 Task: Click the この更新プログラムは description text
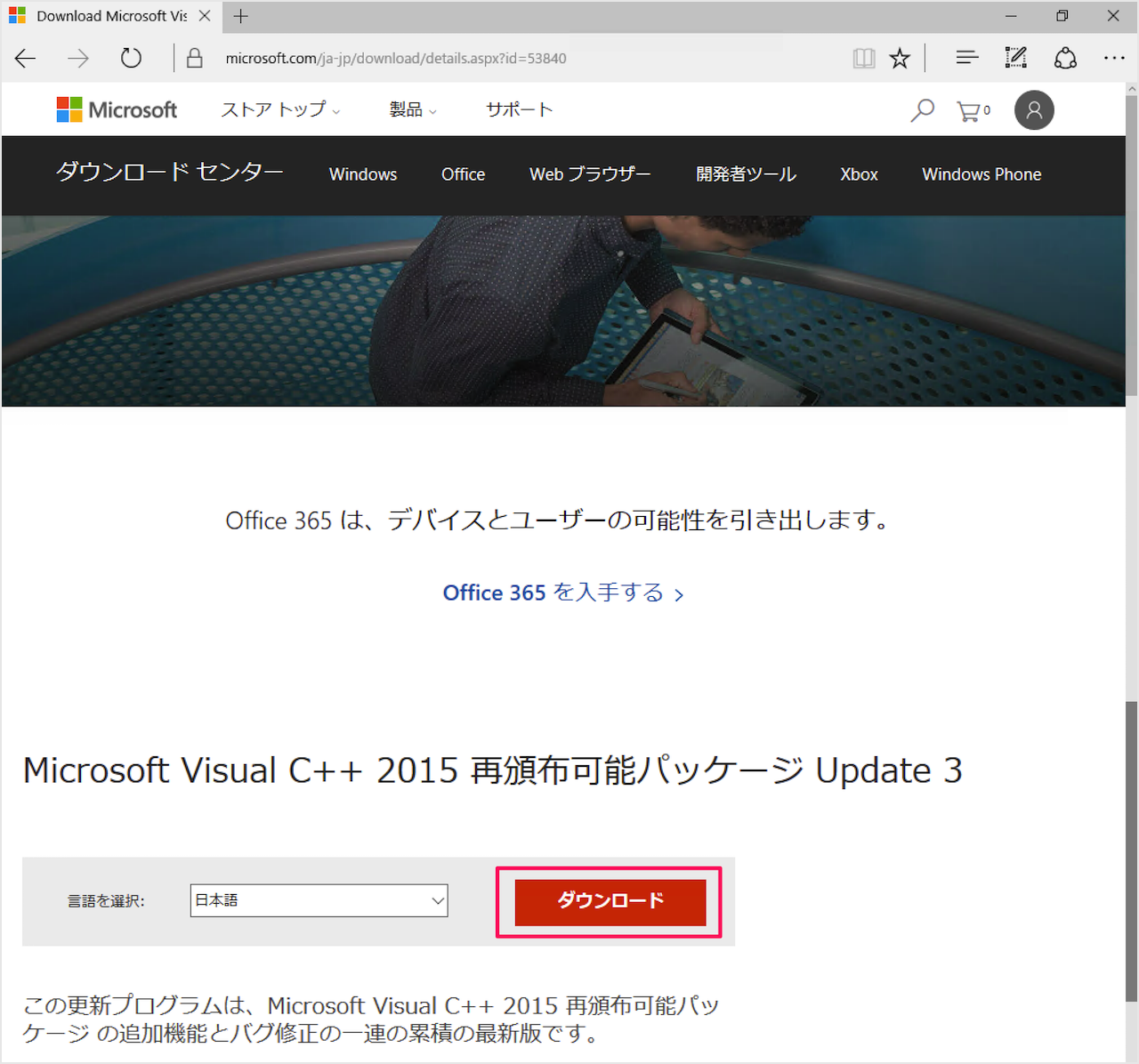(370, 1020)
